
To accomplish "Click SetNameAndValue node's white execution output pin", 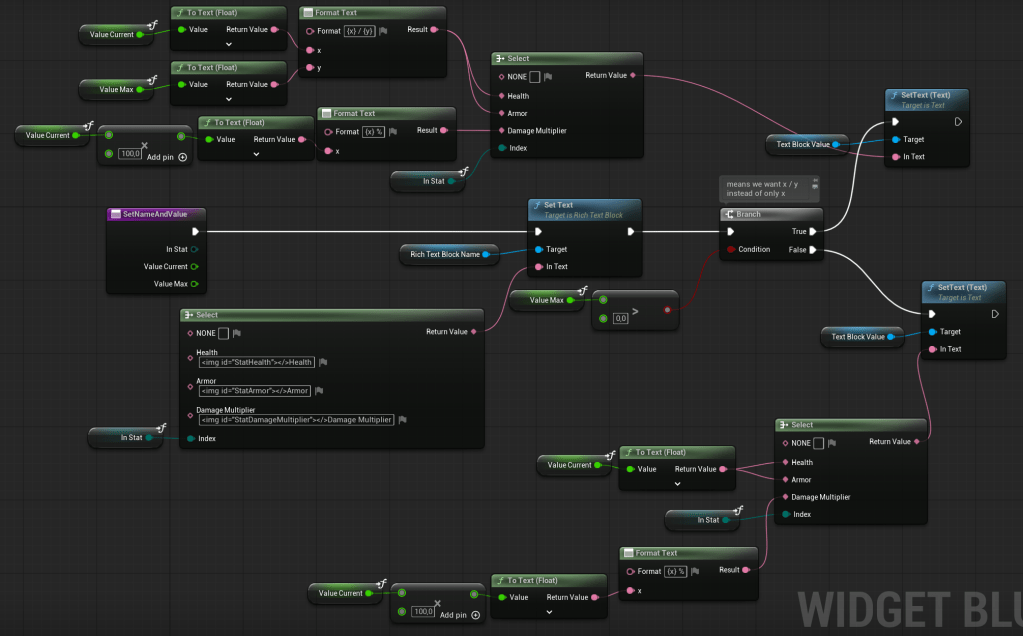I will point(195,232).
